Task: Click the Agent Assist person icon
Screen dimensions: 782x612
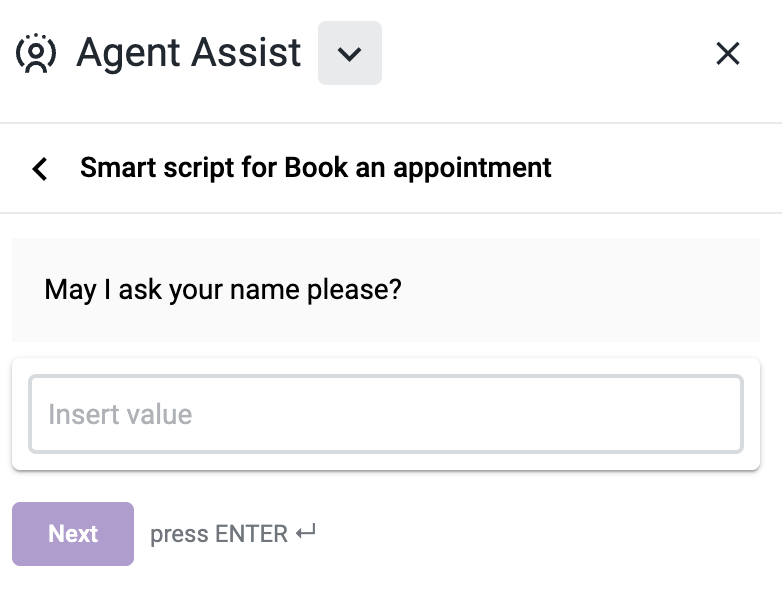Action: coord(36,53)
